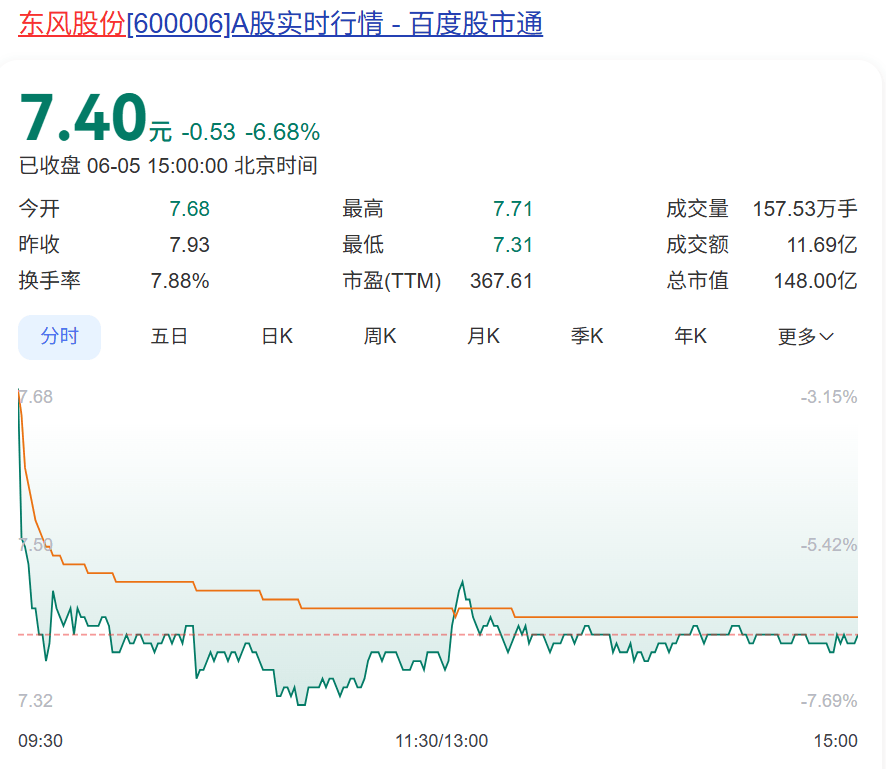Select the 季K chart tab
Image resolution: width=886 pixels, height=769 pixels.
coord(587,337)
